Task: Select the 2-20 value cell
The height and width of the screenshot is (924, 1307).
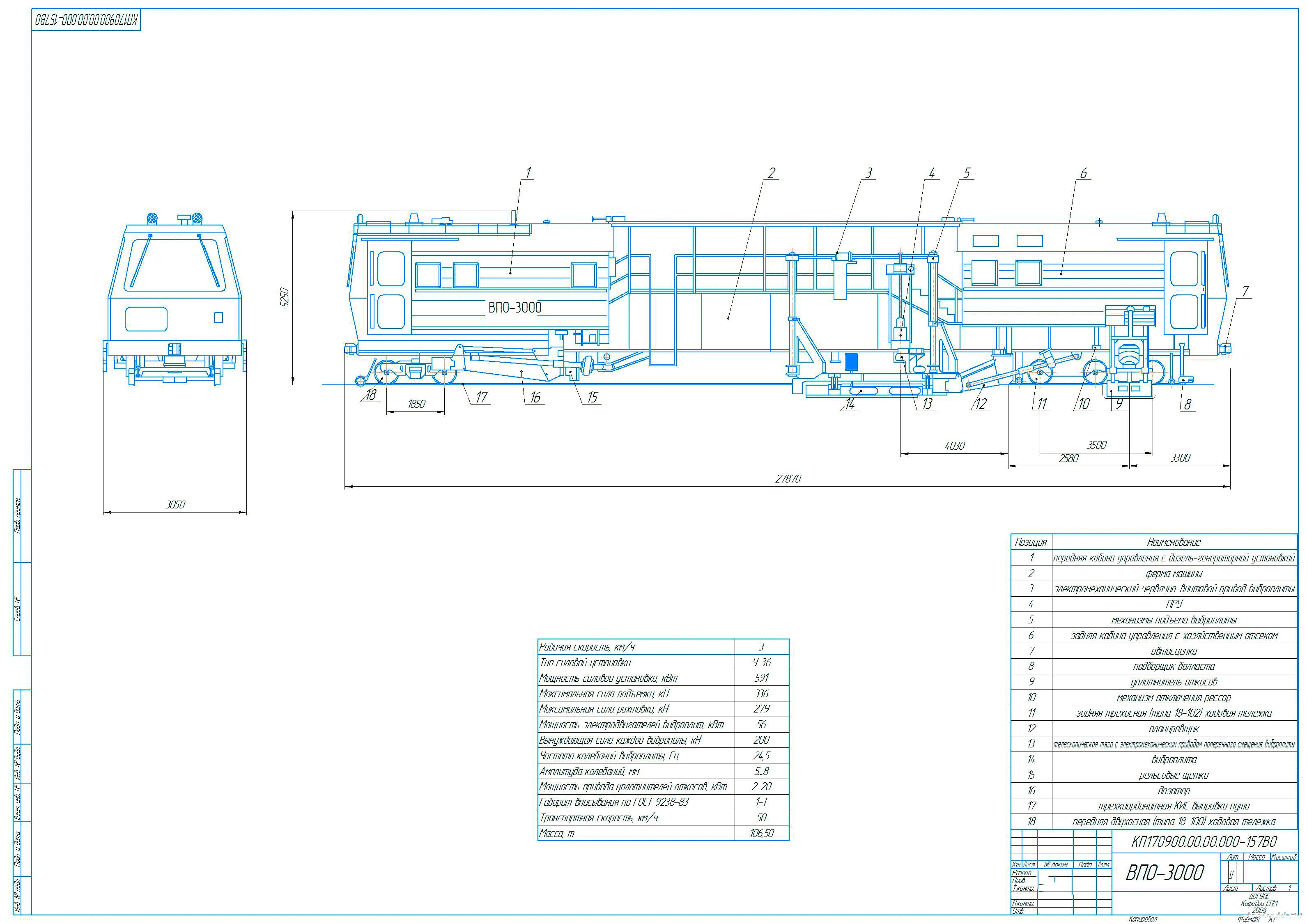Action: click(x=762, y=787)
